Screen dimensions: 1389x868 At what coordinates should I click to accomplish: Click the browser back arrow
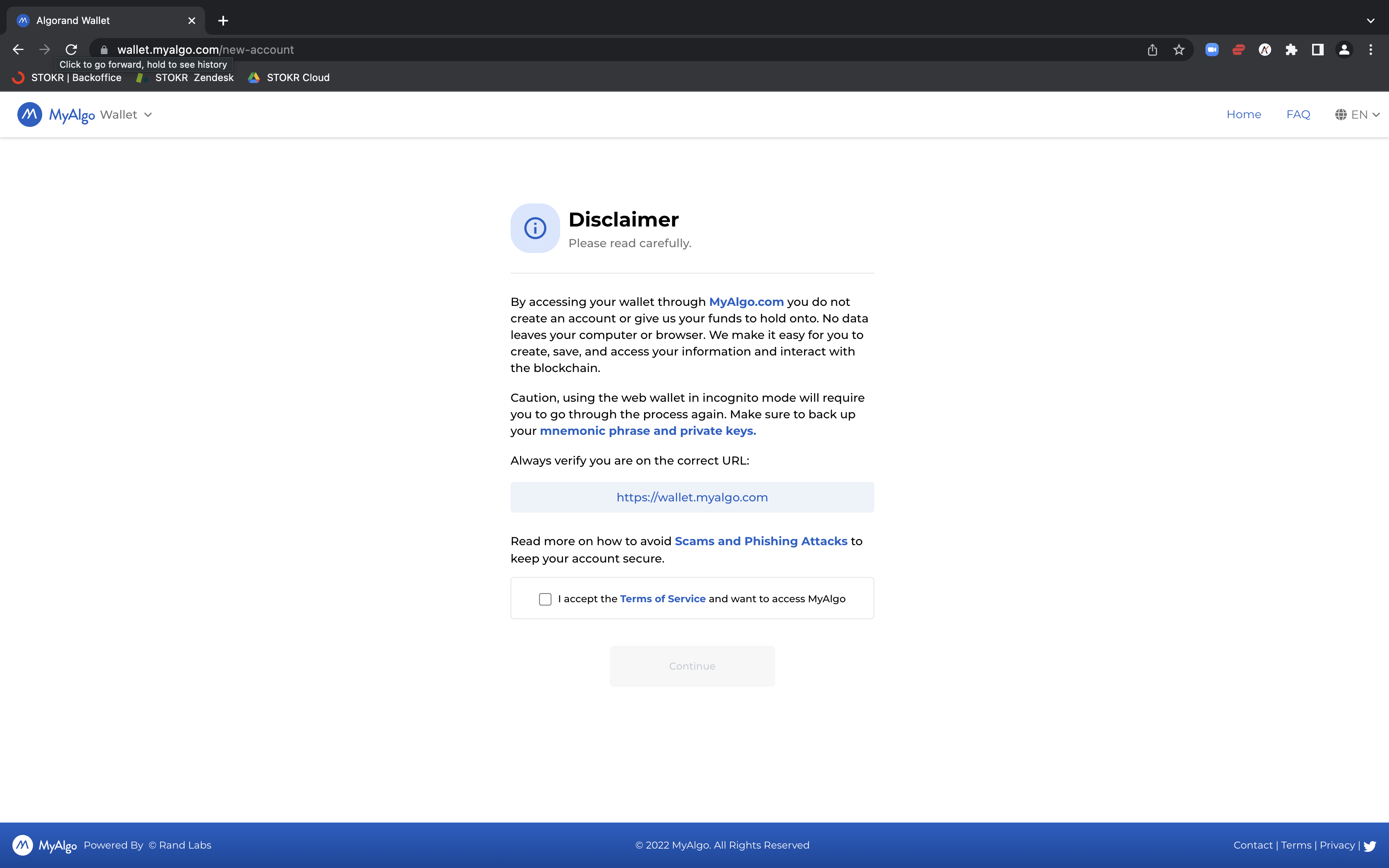[x=18, y=50]
